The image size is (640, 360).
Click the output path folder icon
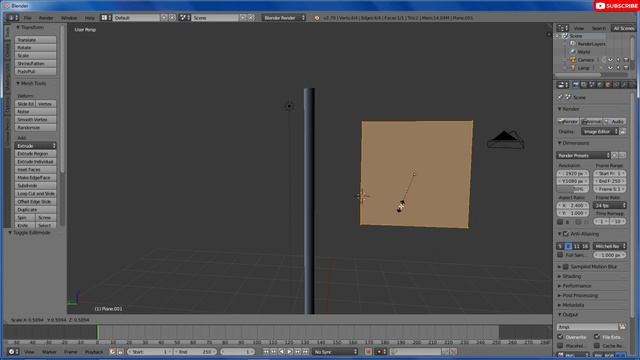click(x=622, y=327)
